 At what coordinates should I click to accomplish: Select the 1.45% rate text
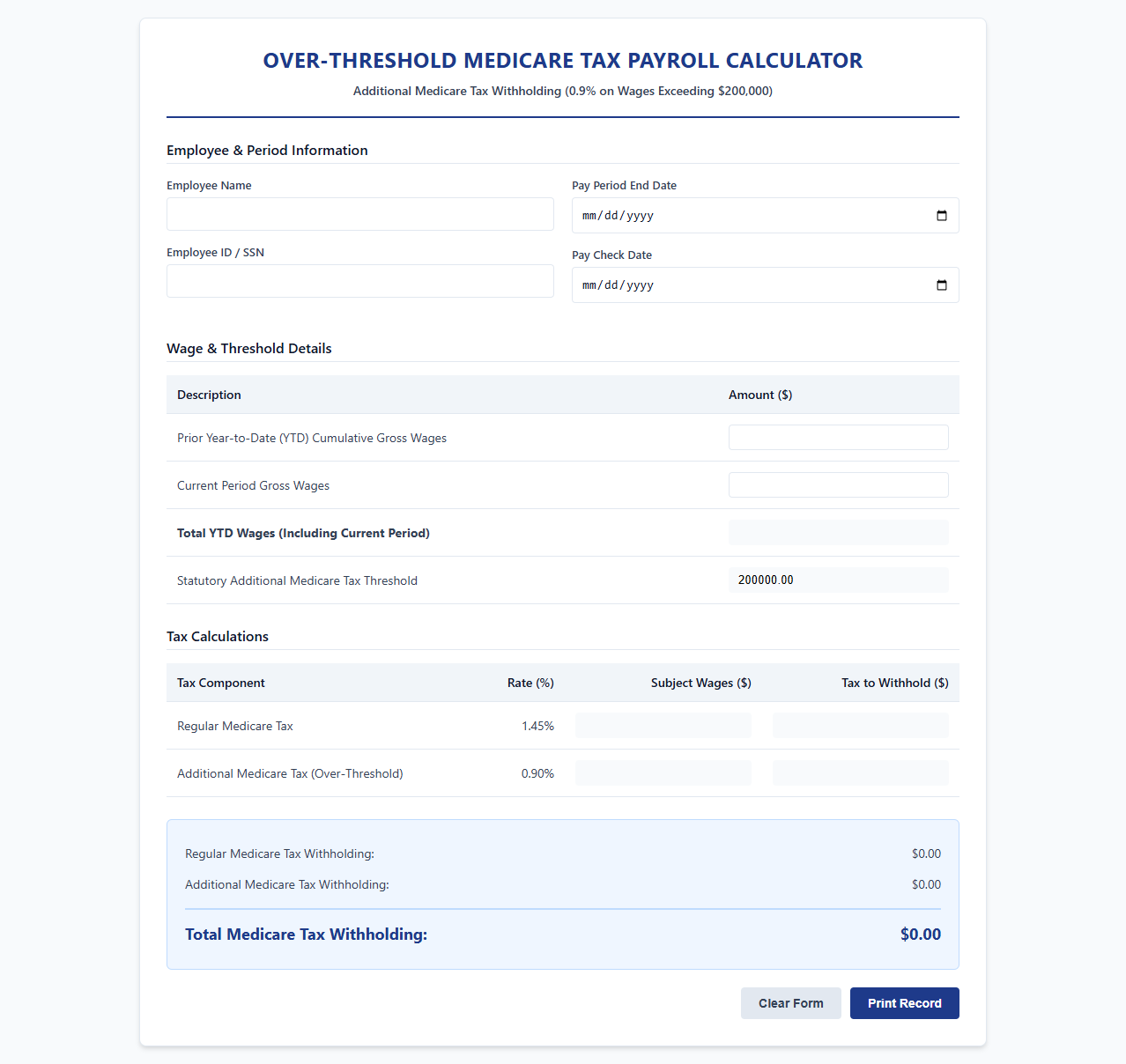(537, 726)
